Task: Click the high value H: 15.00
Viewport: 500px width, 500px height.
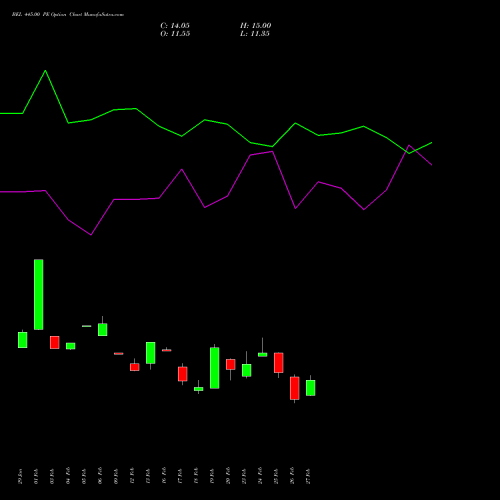Action: pyautogui.click(x=255, y=26)
